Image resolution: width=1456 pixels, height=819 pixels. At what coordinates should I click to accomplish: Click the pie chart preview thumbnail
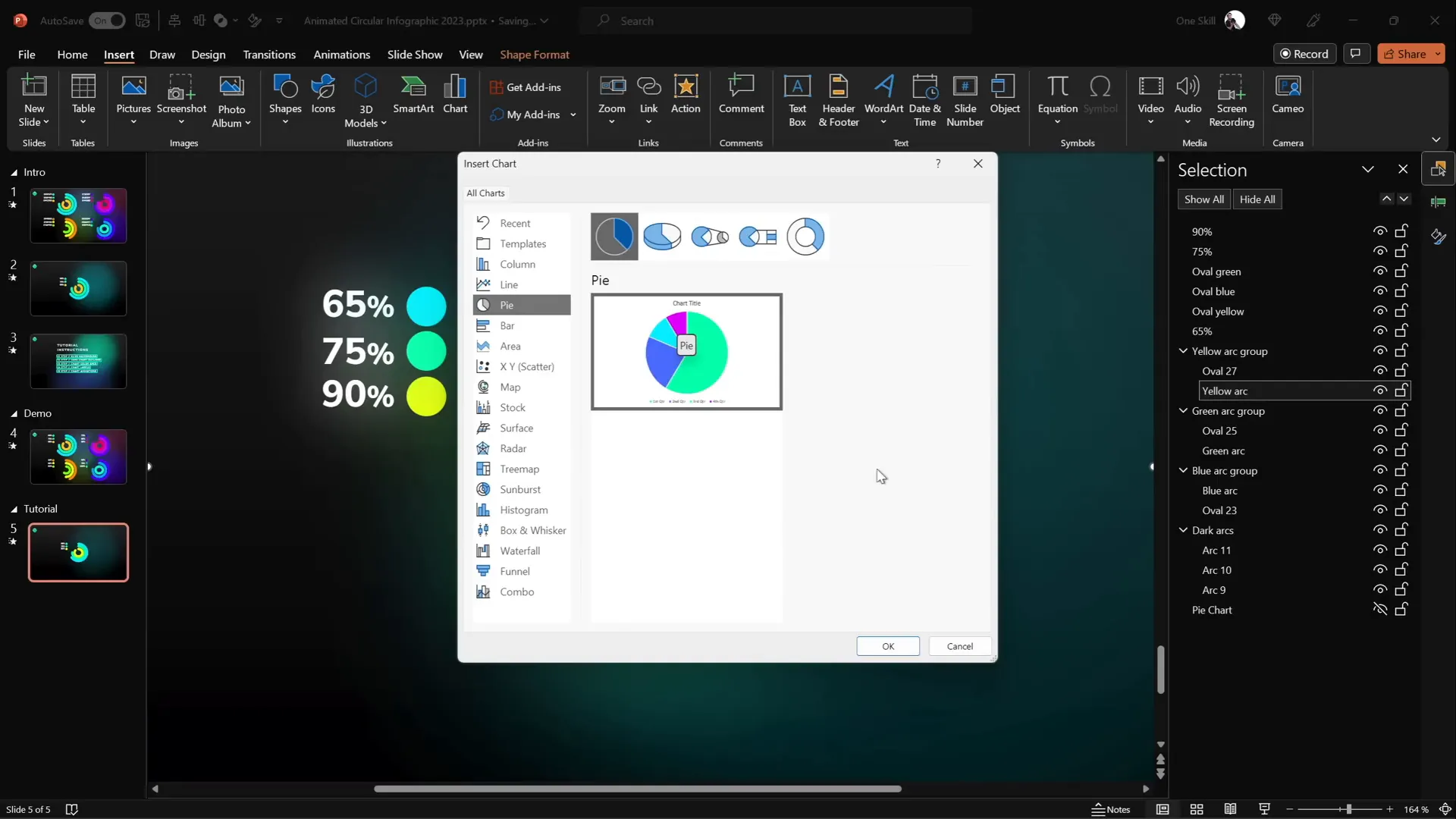coord(686,352)
